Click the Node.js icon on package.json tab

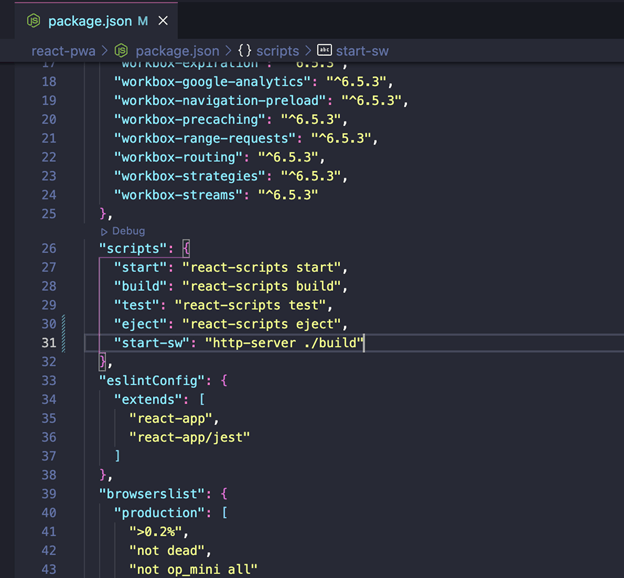[x=33, y=20]
